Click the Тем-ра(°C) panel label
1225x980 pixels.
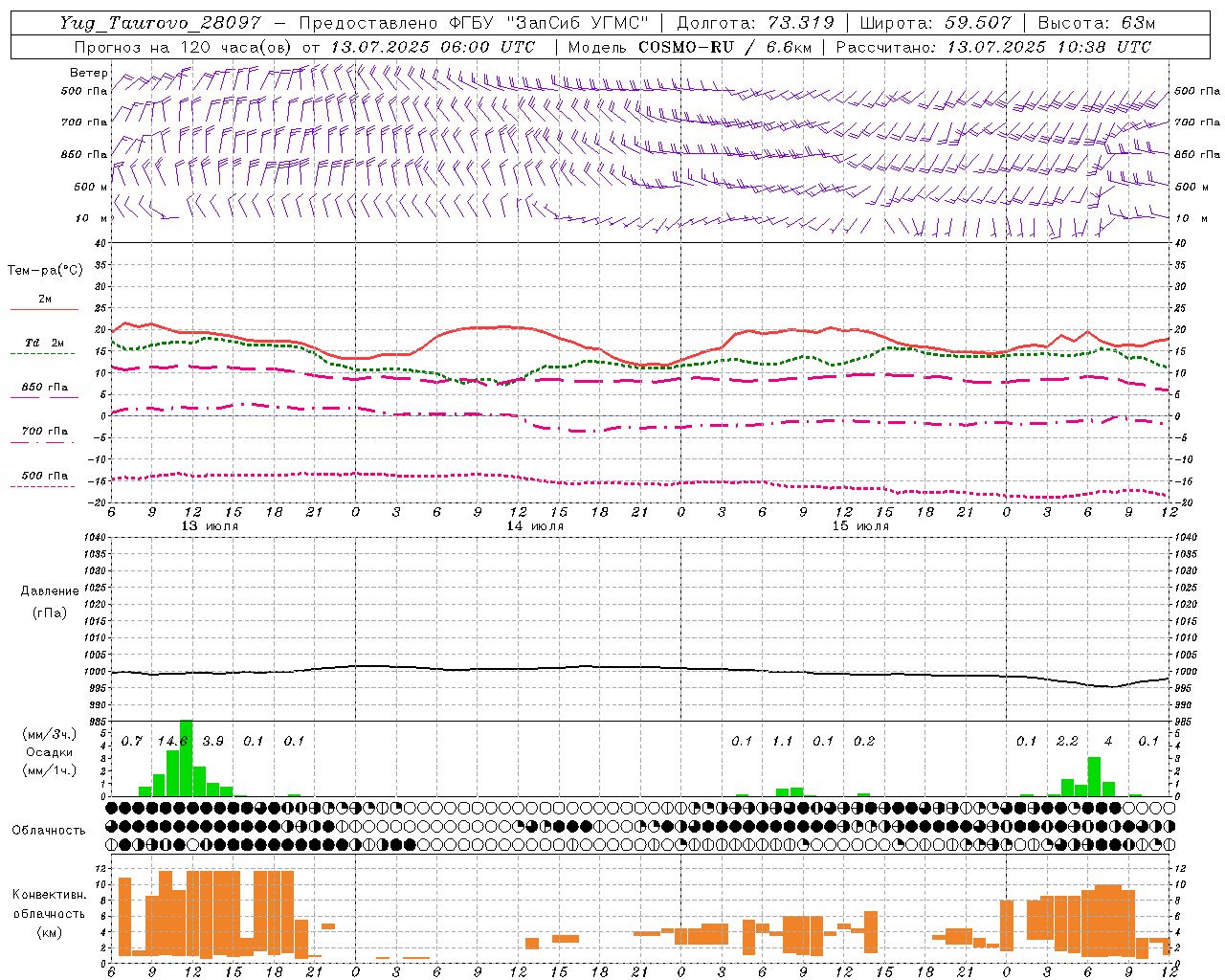(x=45, y=271)
